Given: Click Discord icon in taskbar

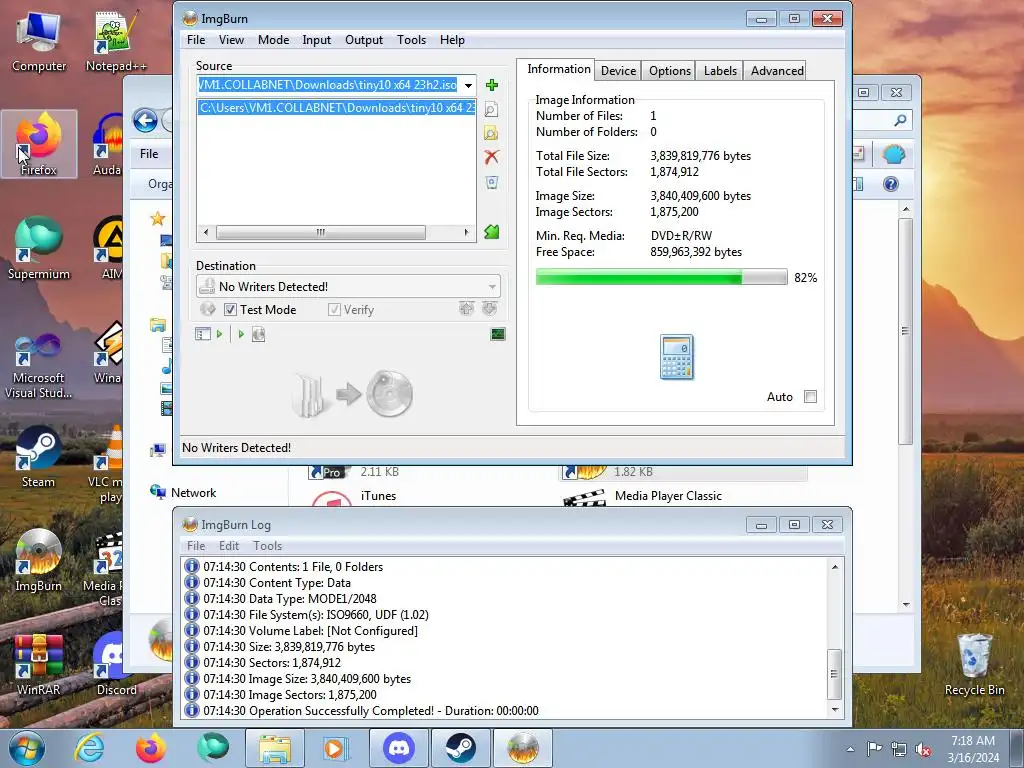Looking at the screenshot, I should pyautogui.click(x=400, y=748).
